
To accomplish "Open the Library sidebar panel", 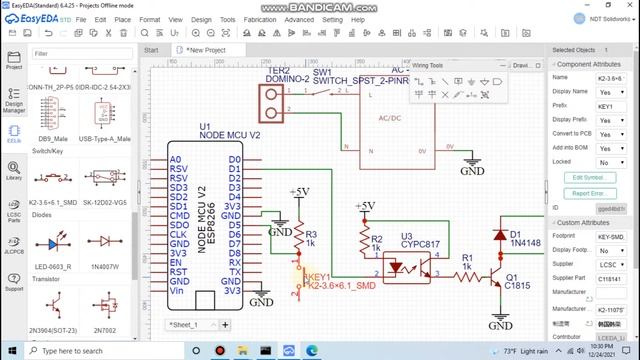I will 14,171.
